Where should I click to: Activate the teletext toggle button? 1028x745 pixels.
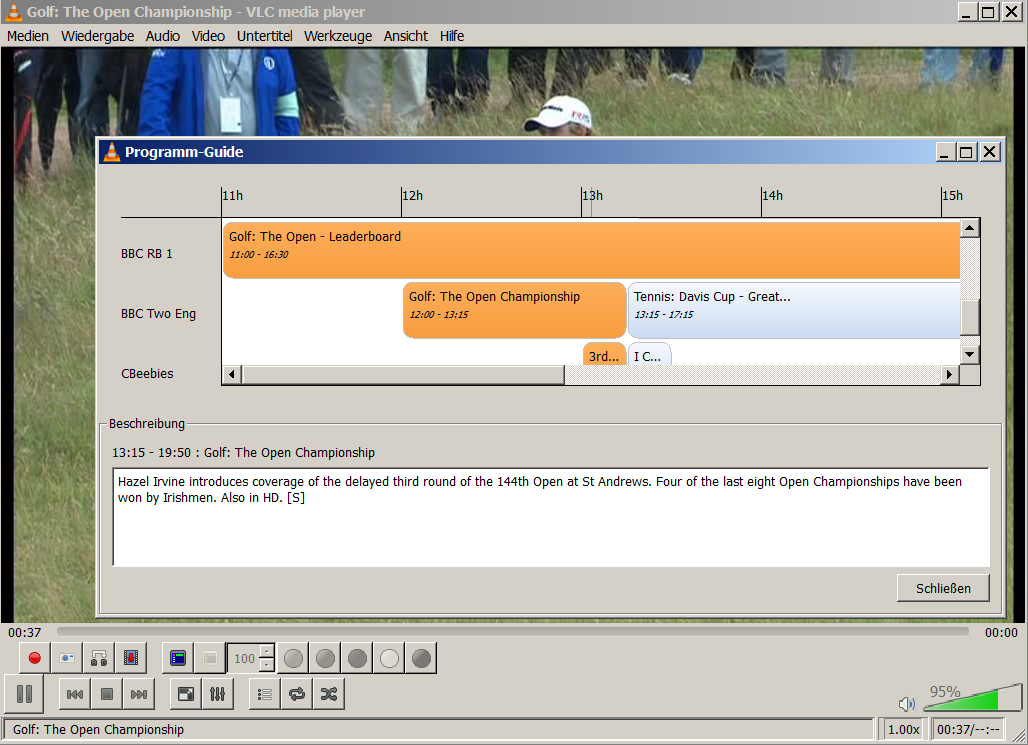pyautogui.click(x=178, y=658)
